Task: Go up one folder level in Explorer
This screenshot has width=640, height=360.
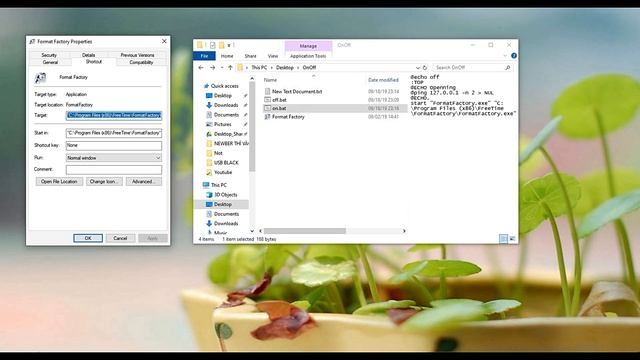Action: click(230, 67)
